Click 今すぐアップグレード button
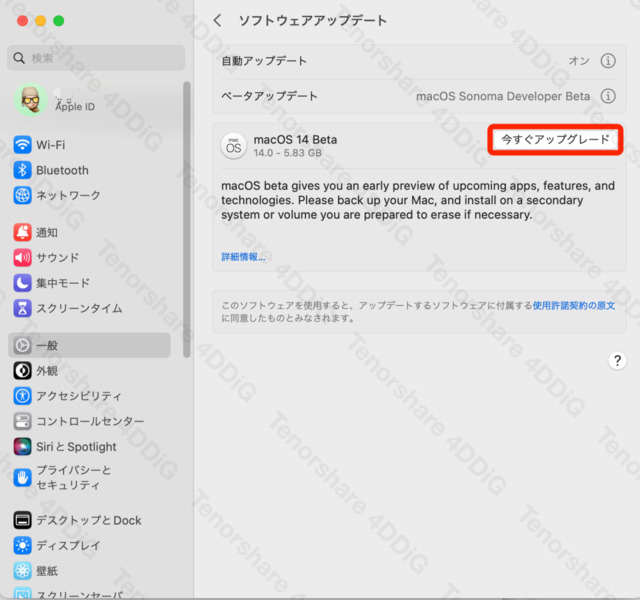 555,140
